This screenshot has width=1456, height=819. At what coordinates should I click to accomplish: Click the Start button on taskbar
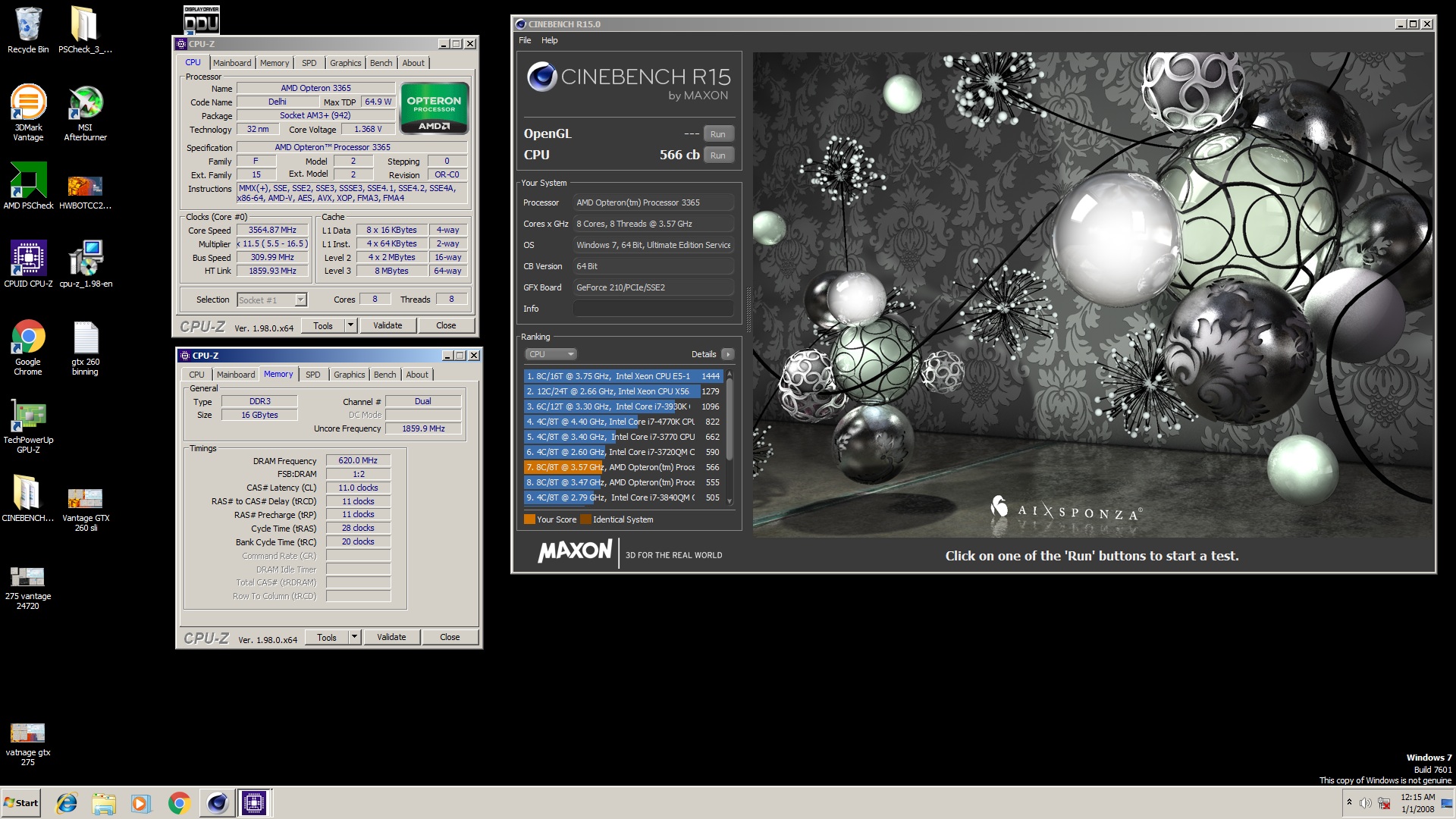[x=20, y=803]
